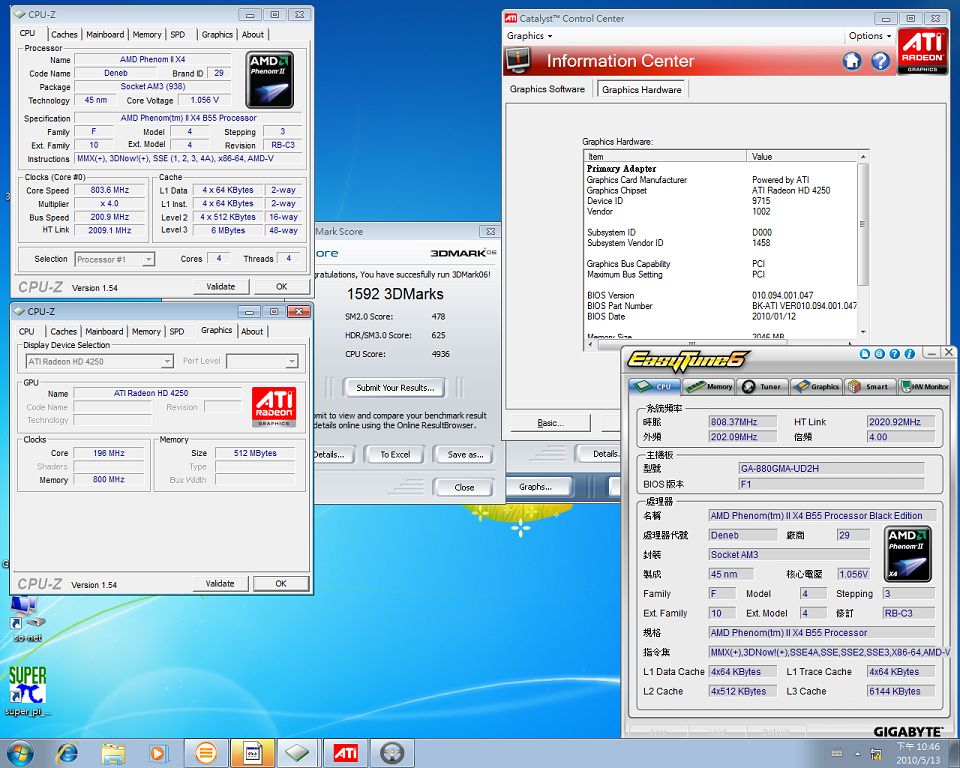
Task: Click the Graphs... button
Action: point(535,487)
